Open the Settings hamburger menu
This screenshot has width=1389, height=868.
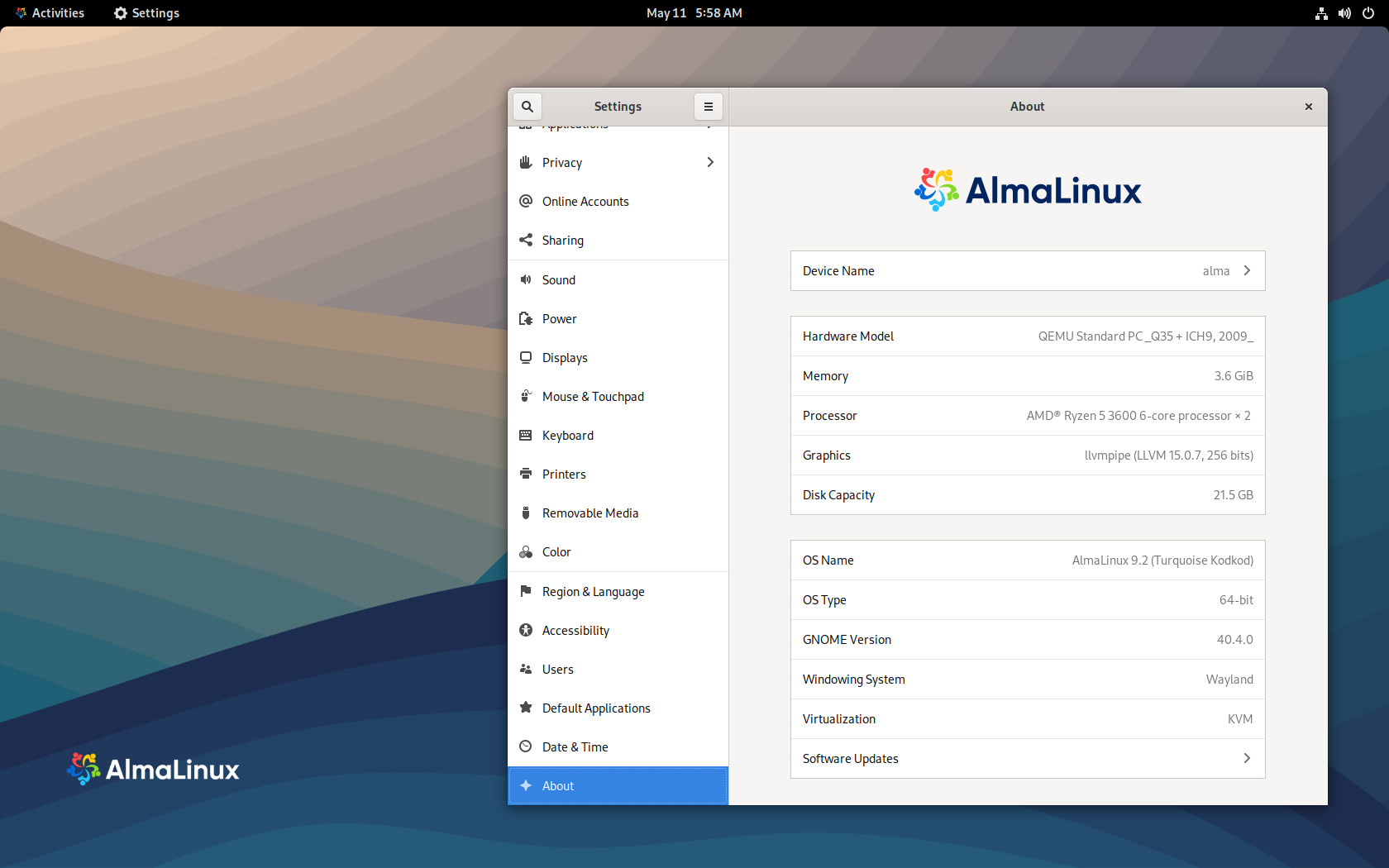click(709, 107)
